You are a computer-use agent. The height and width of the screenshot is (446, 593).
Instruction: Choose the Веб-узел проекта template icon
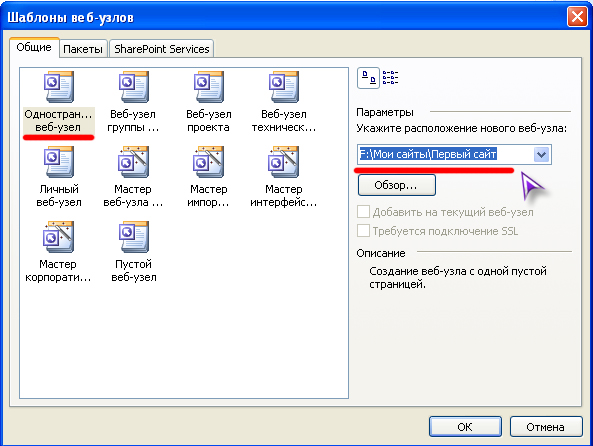208,87
